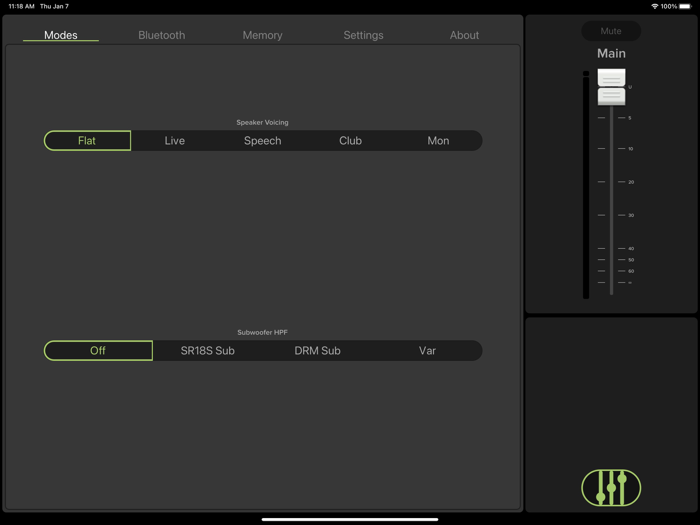The width and height of the screenshot is (700, 525).
Task: Click the battery status icon
Action: 685,6
